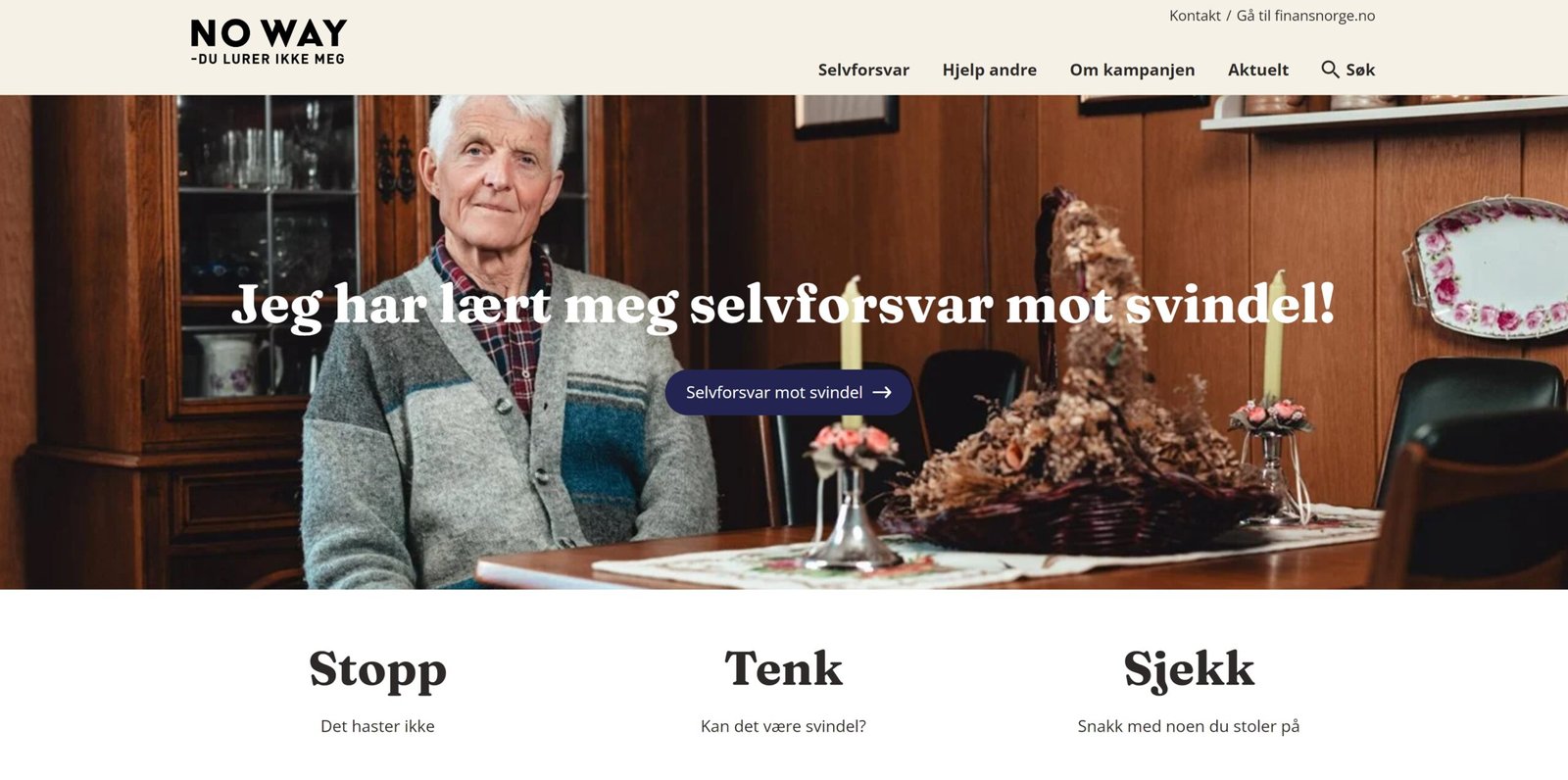Select the Tenk heading
The width and height of the screenshot is (1568, 780).
point(783,668)
